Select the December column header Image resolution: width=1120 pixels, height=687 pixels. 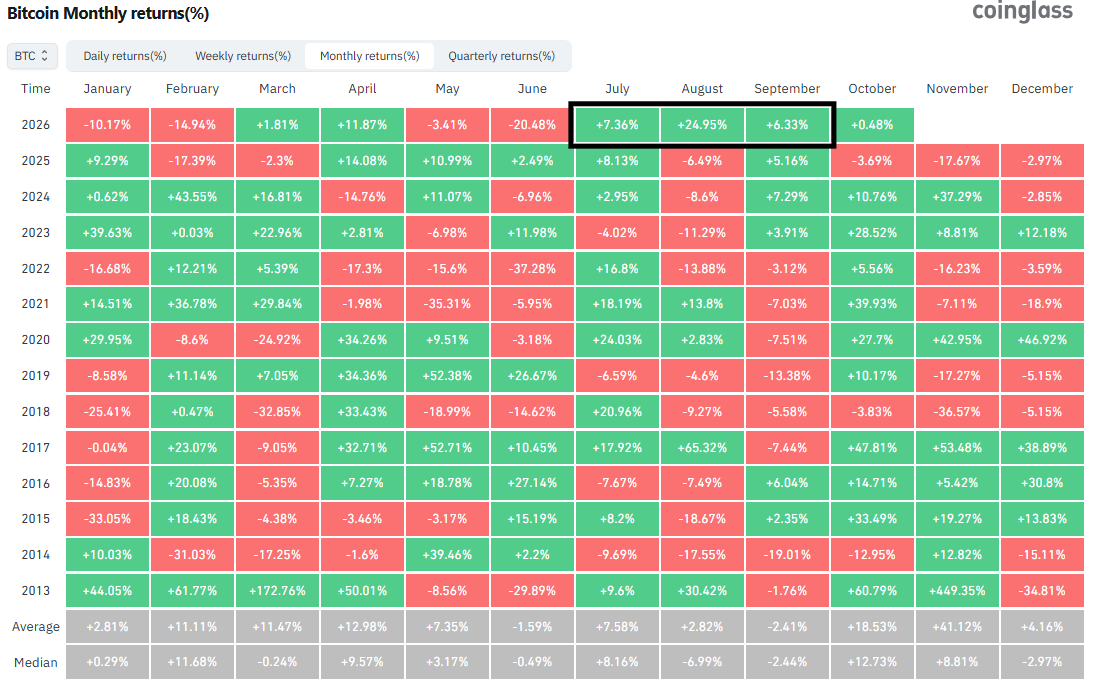click(x=1042, y=89)
